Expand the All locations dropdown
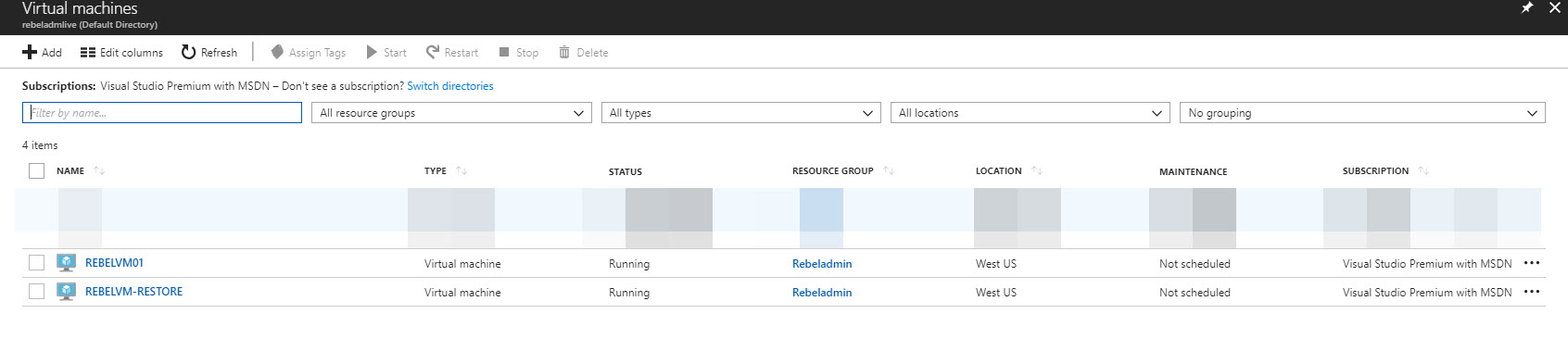1568x364 pixels. [x=1030, y=113]
